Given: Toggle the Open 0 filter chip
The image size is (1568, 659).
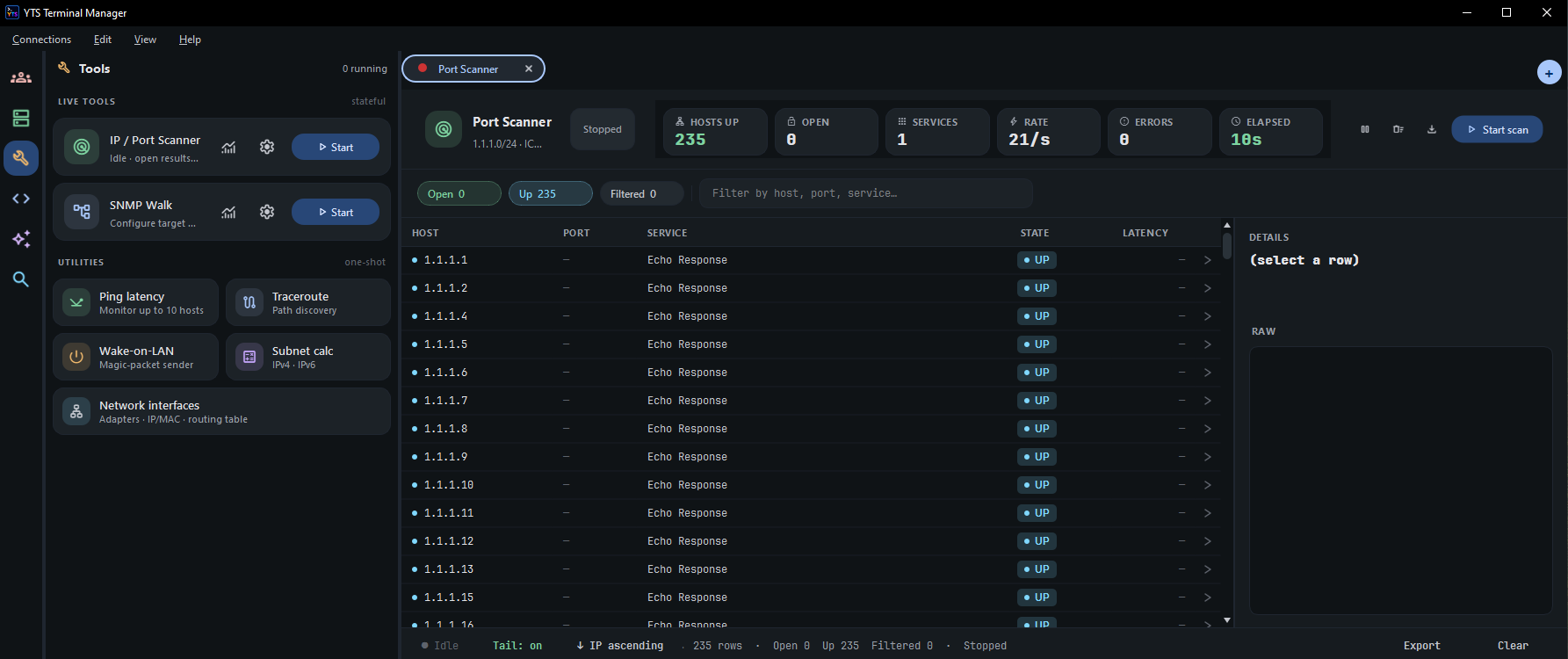Looking at the screenshot, I should pyautogui.click(x=459, y=193).
